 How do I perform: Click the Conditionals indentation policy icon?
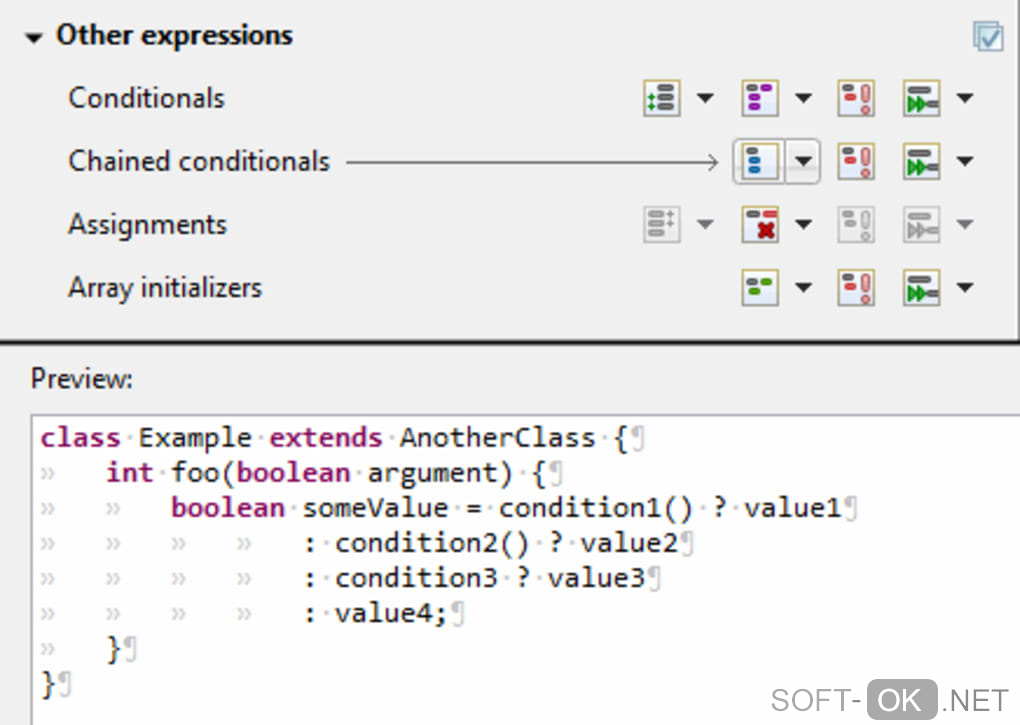(760, 98)
